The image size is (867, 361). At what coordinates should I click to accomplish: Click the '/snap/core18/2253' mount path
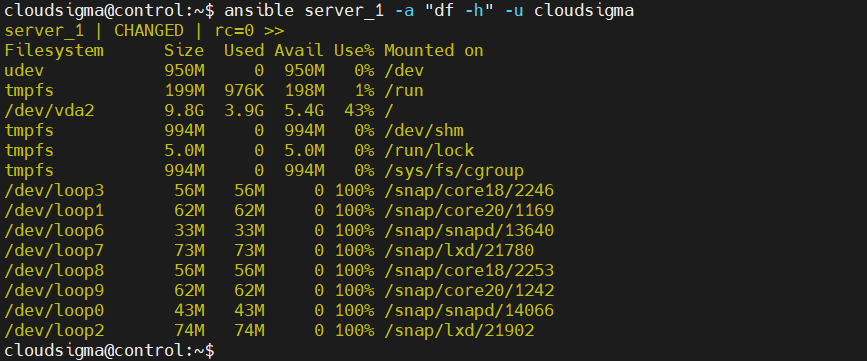(x=469, y=271)
